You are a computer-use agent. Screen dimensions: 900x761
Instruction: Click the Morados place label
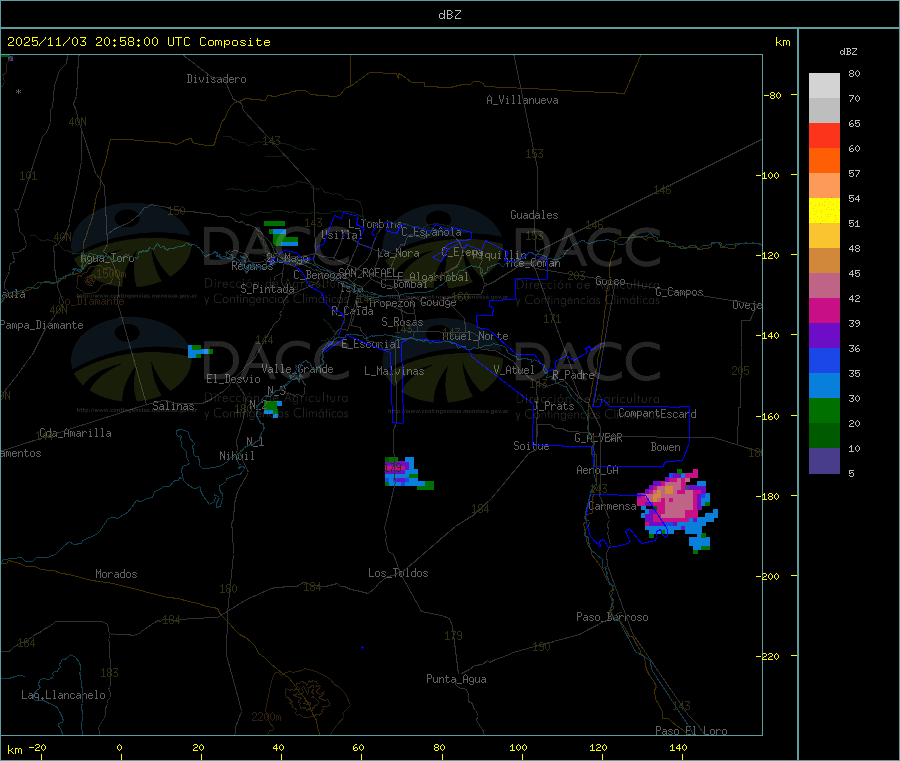[116, 574]
